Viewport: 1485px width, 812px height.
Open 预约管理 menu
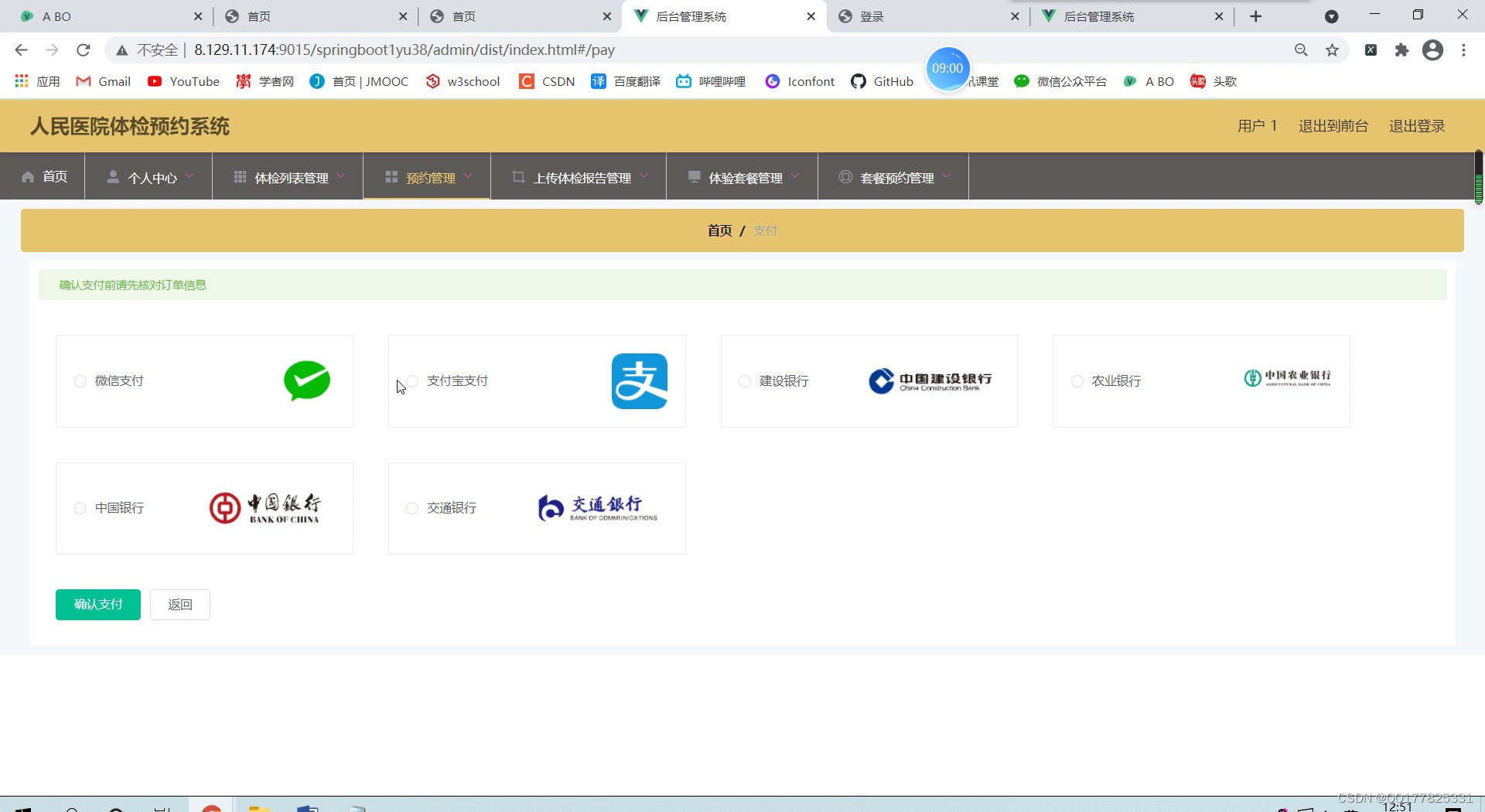pyautogui.click(x=427, y=178)
